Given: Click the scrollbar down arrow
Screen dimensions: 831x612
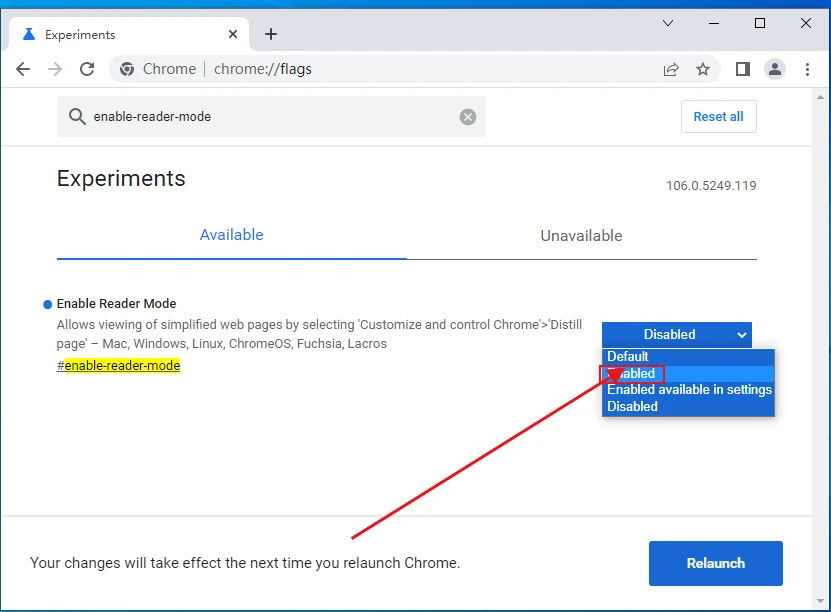Looking at the screenshot, I should (820, 601).
